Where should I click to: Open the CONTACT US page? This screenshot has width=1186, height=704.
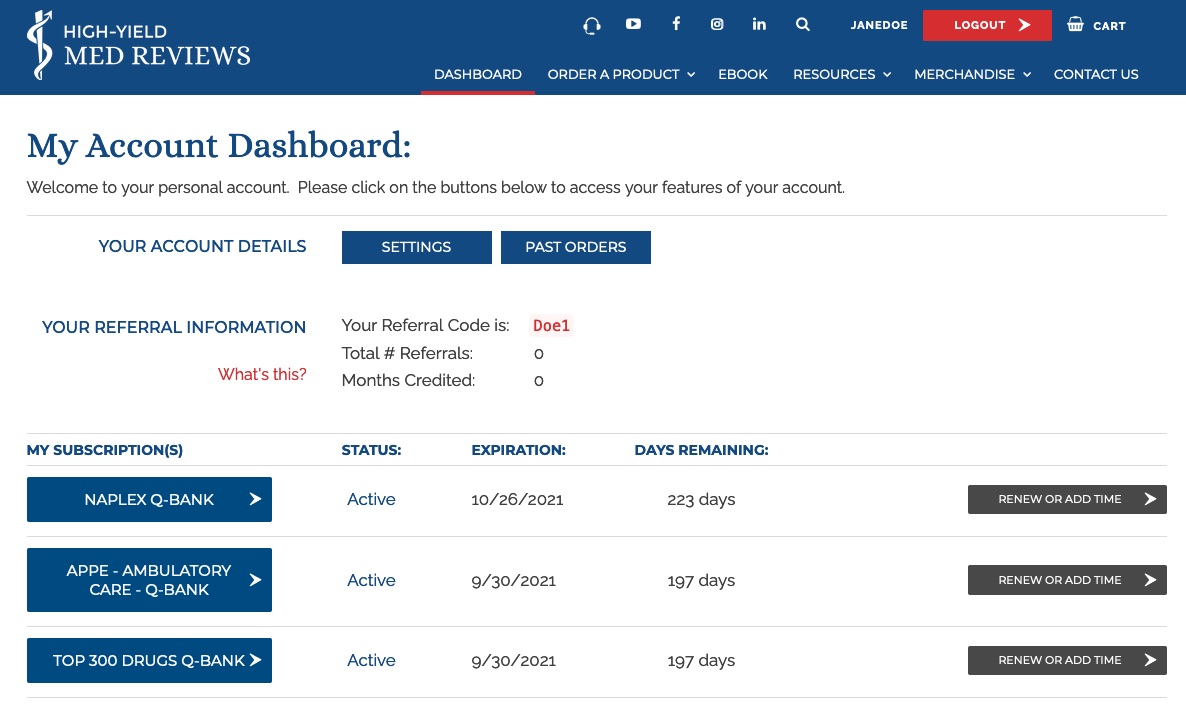1096,74
